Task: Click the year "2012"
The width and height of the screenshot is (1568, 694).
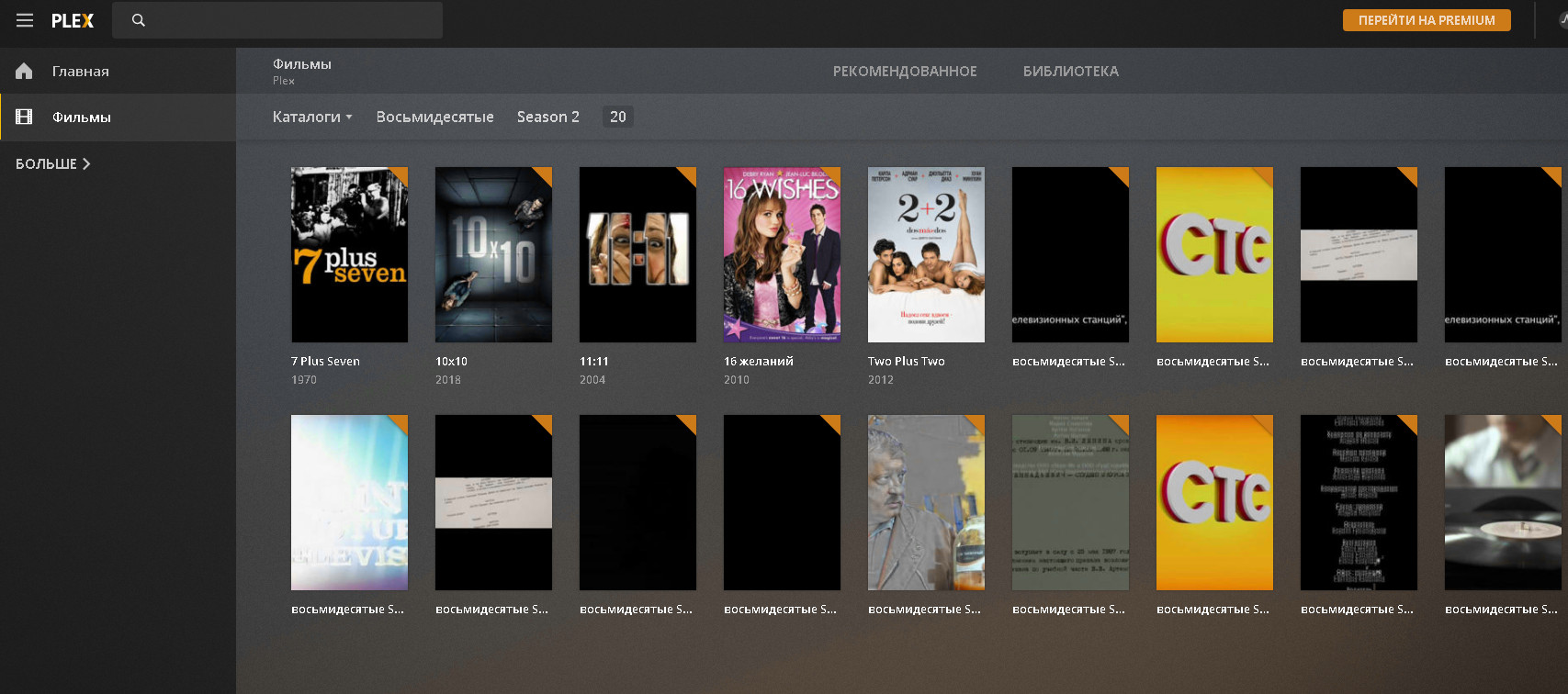Action: [881, 380]
